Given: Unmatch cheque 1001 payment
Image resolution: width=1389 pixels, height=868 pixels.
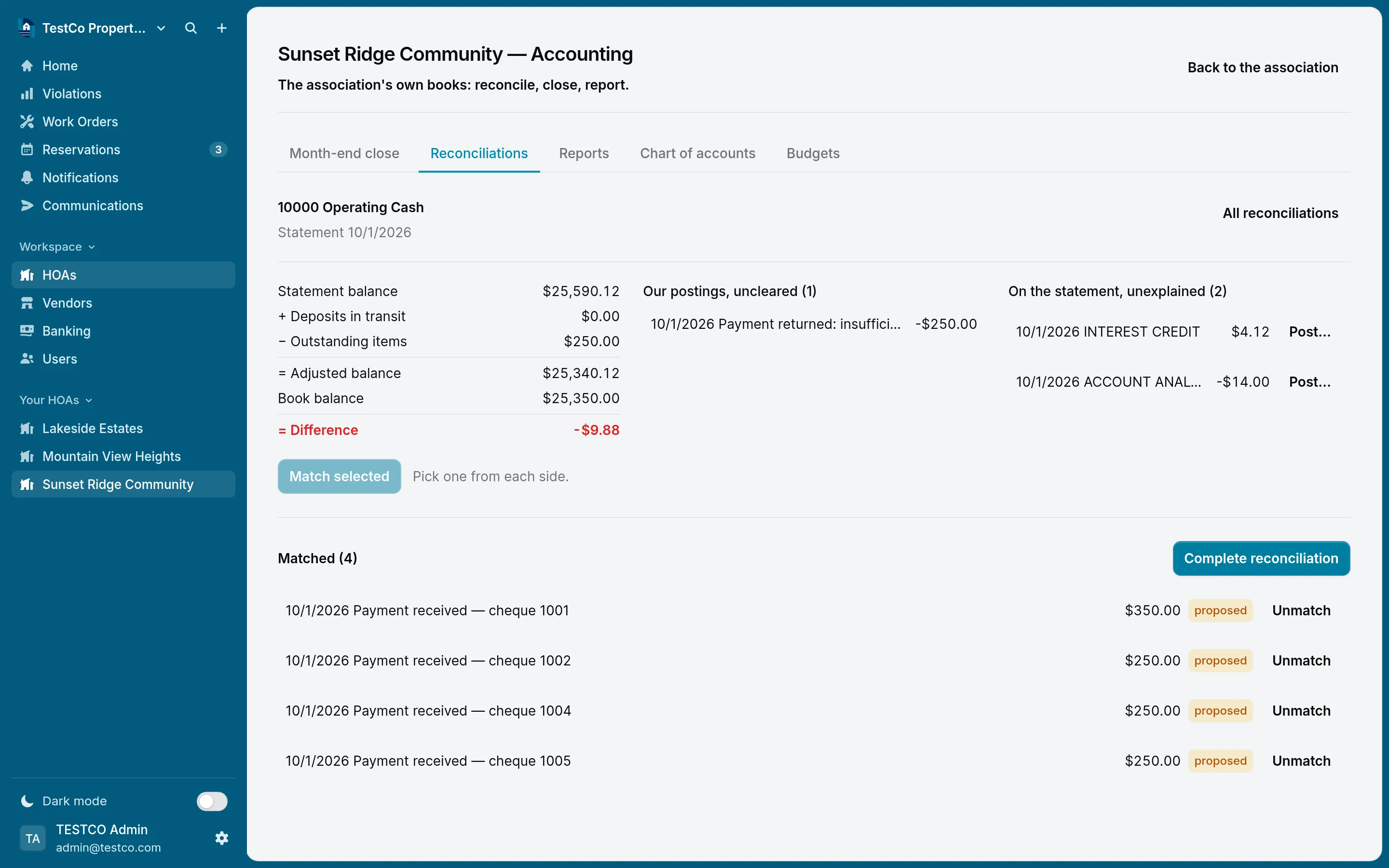Looking at the screenshot, I should (1301, 610).
